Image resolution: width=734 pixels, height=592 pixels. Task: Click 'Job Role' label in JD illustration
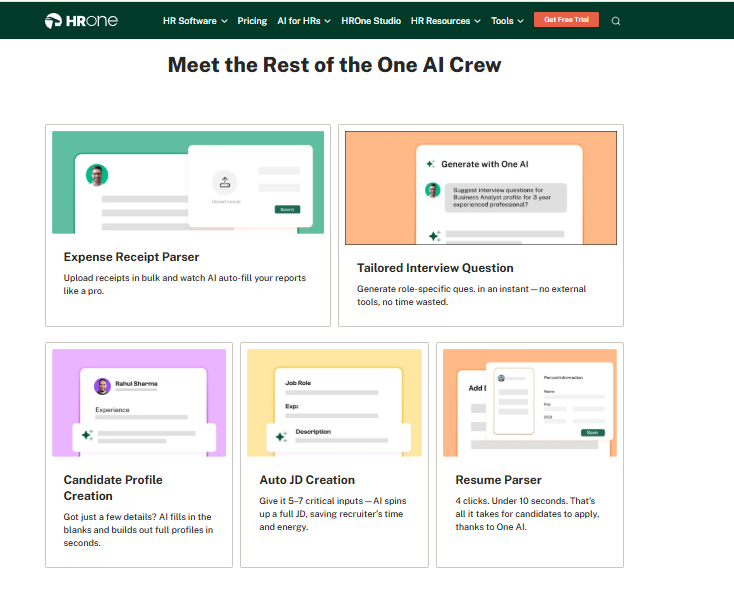(x=298, y=383)
